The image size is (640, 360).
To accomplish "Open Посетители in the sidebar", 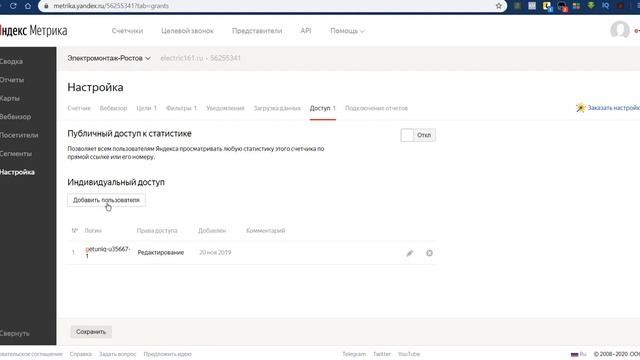I will (19, 135).
